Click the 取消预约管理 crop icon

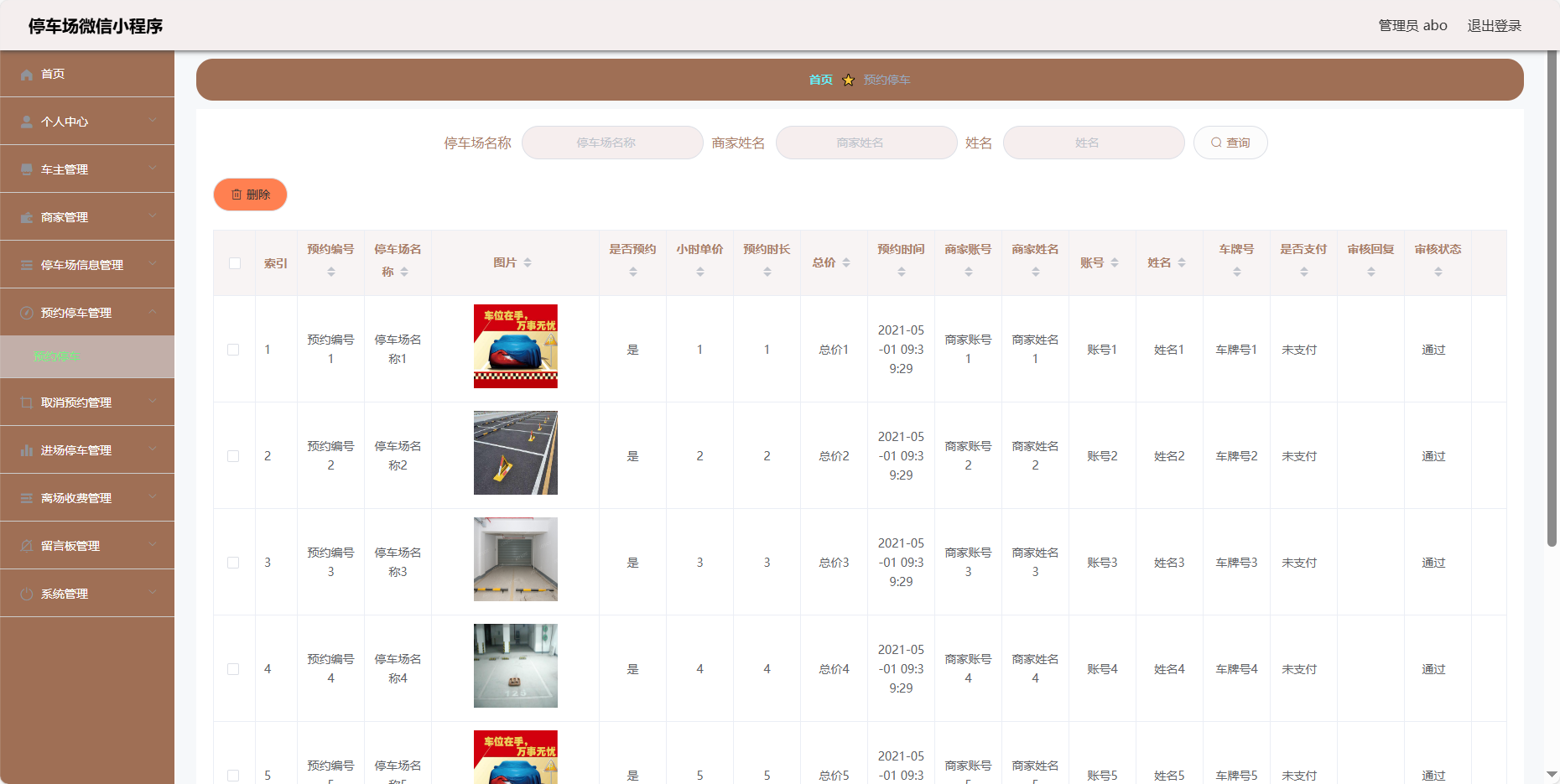tap(27, 403)
